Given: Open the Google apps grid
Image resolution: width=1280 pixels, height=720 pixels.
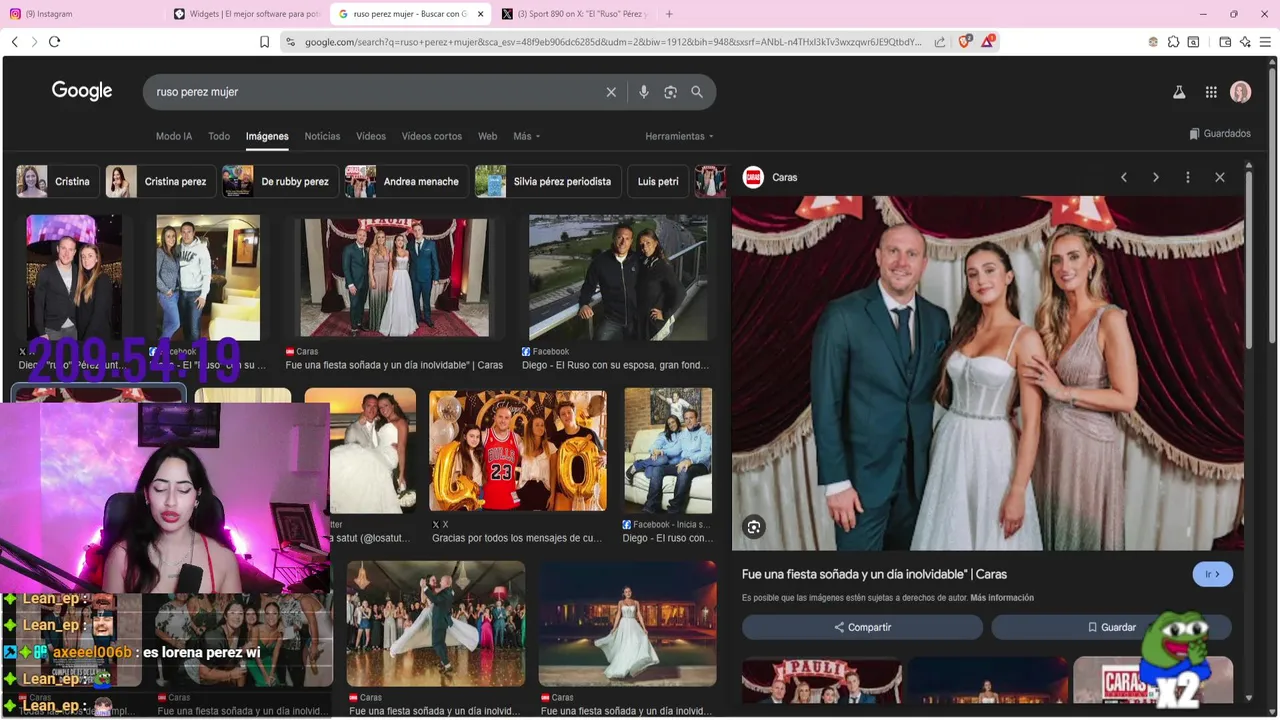Looking at the screenshot, I should 1211,92.
